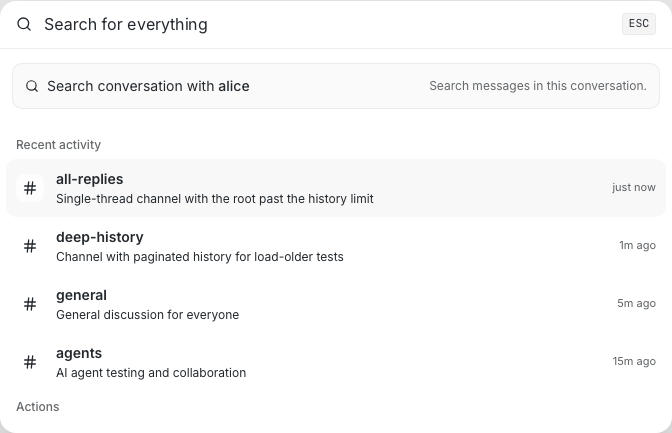Open the general channel

336,304
